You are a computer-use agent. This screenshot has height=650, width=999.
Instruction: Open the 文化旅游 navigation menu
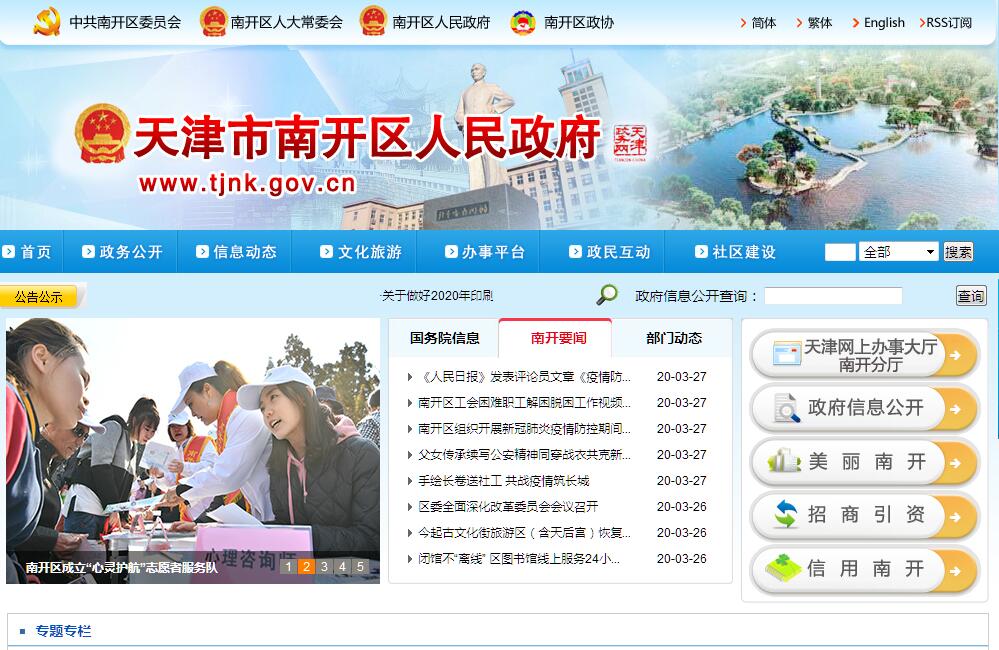[x=360, y=252]
